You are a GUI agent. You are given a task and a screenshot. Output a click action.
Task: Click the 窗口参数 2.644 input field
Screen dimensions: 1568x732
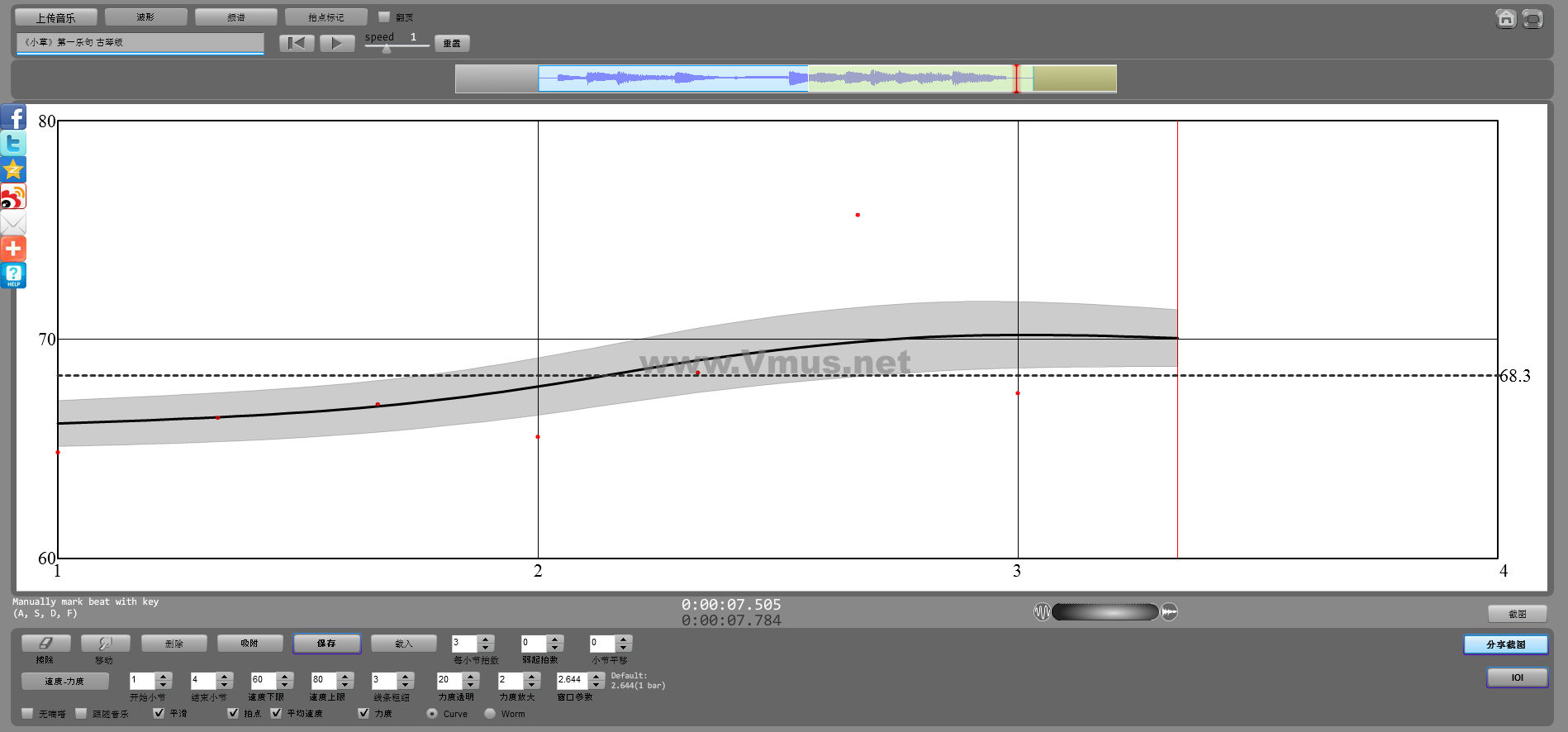click(x=573, y=680)
